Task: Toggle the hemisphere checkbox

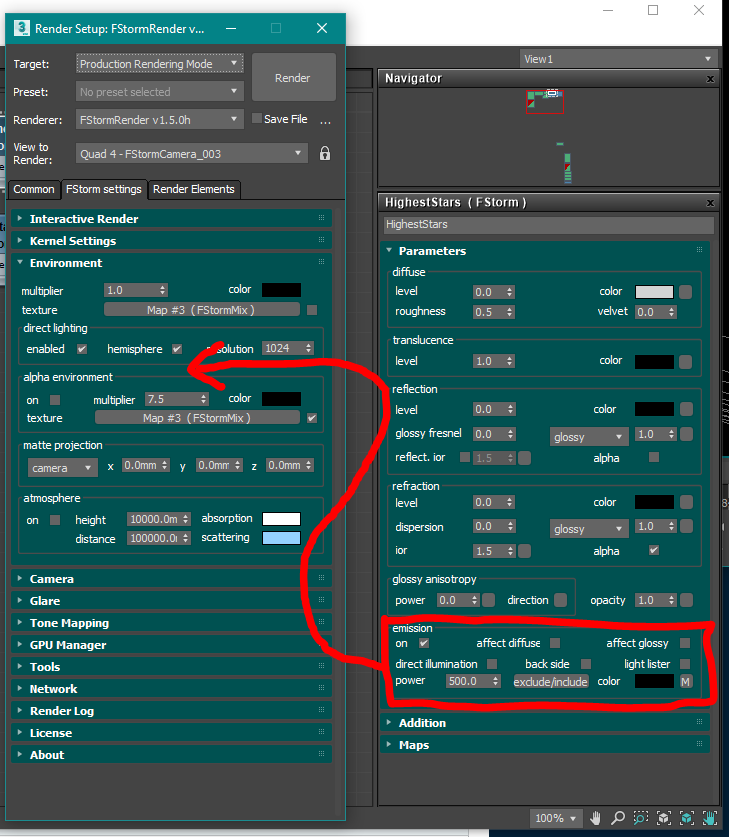Action: pos(177,349)
